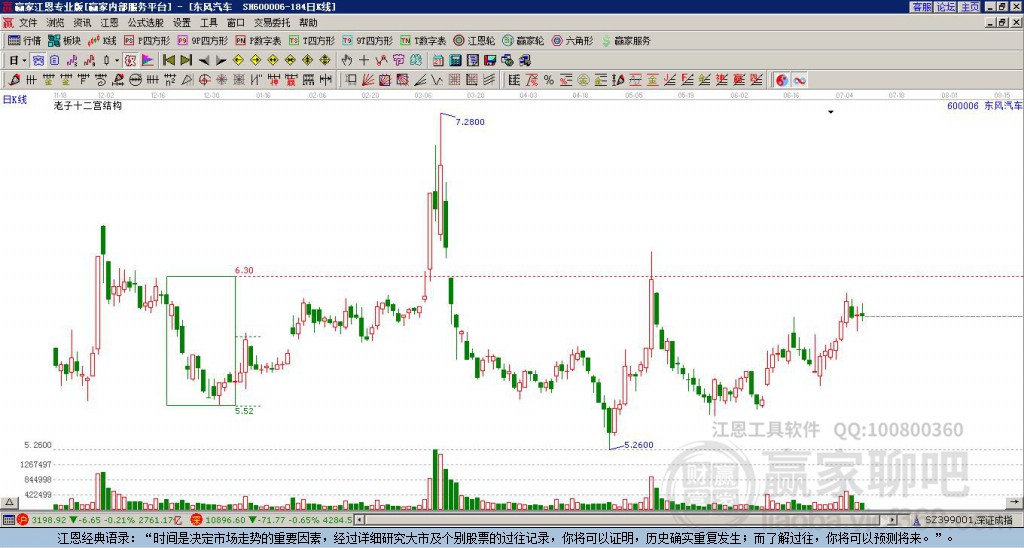Click the 日K线 chart label

(14, 100)
